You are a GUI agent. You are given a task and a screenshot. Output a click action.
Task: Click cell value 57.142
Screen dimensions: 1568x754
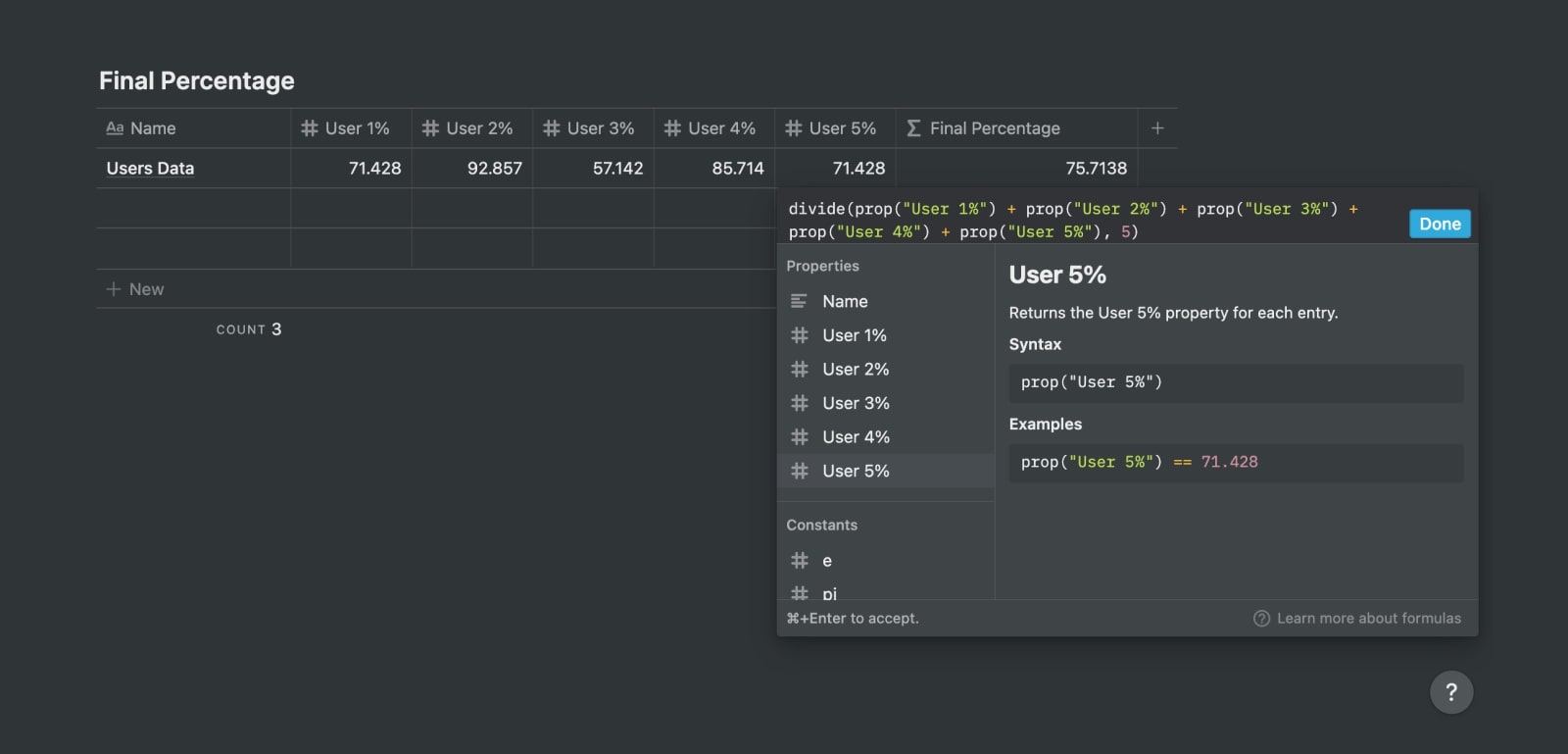593,169
